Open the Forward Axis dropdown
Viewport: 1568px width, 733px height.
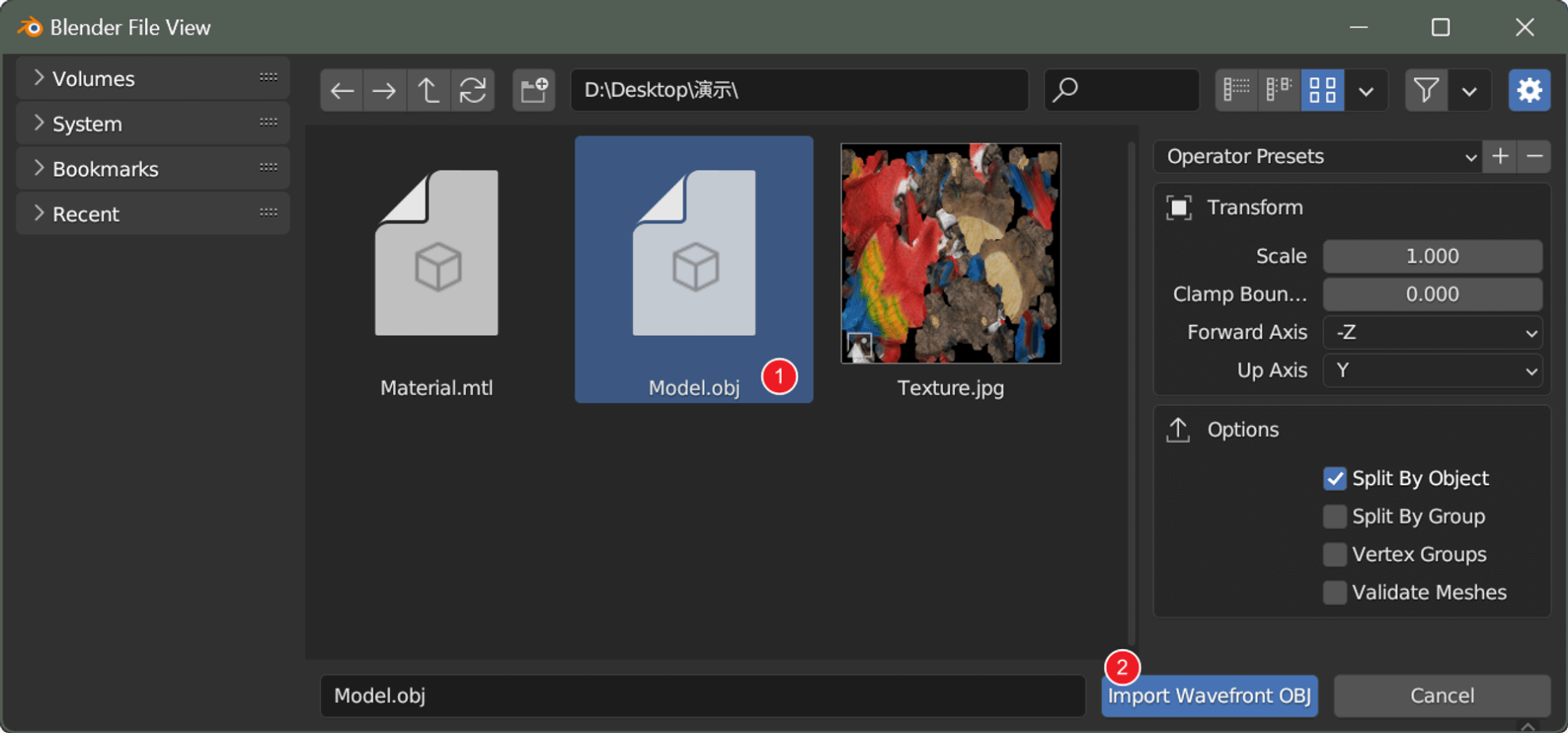pos(1432,332)
